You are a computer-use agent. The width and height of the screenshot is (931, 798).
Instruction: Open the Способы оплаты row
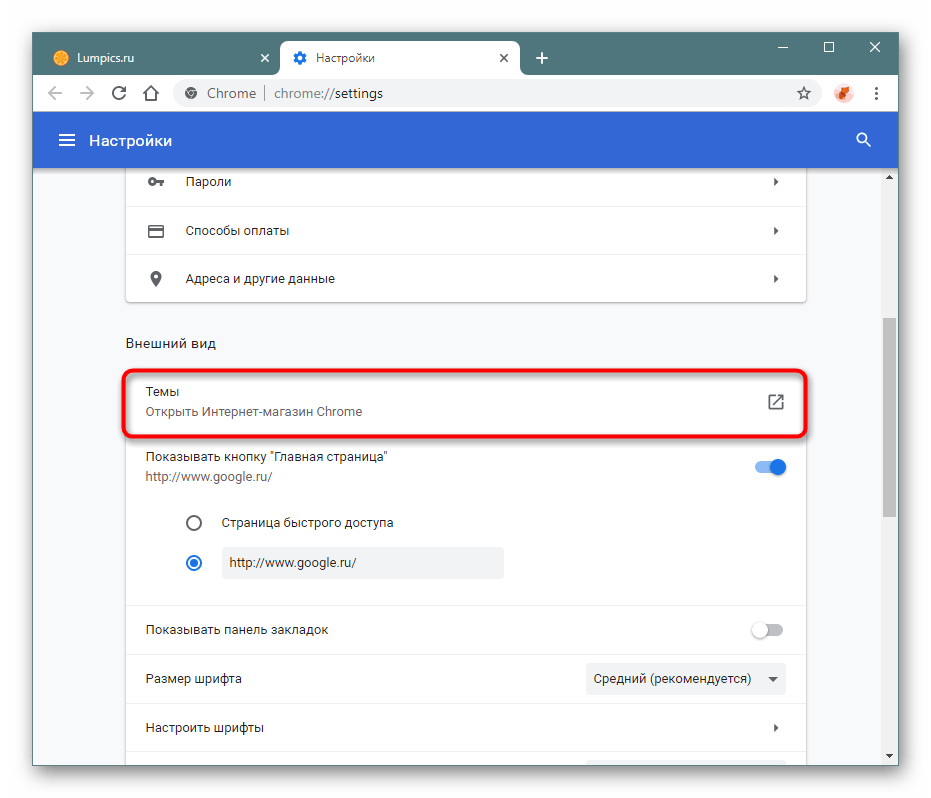point(466,231)
